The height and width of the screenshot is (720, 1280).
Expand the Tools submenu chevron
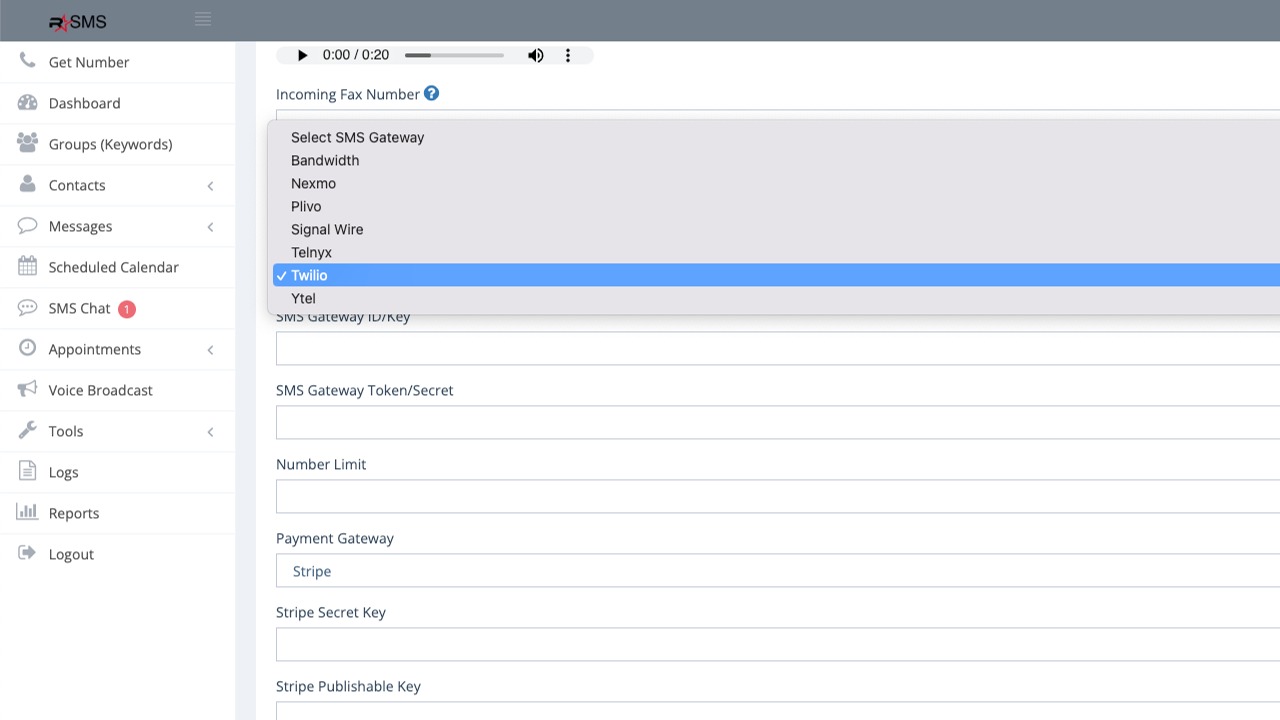[210, 432]
